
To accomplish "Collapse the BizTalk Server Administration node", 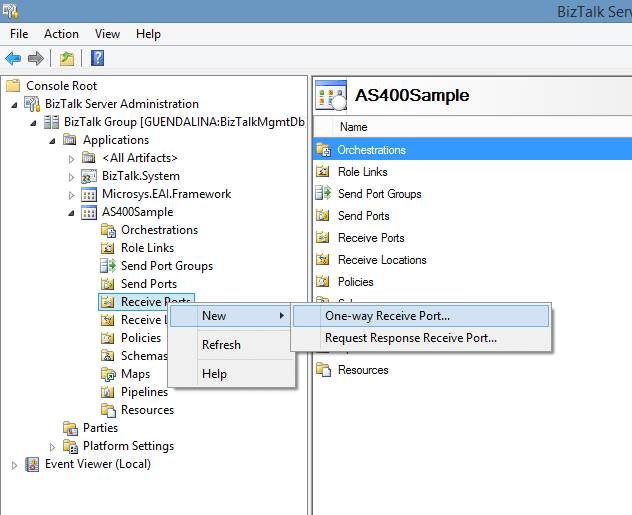I will 15,105.
